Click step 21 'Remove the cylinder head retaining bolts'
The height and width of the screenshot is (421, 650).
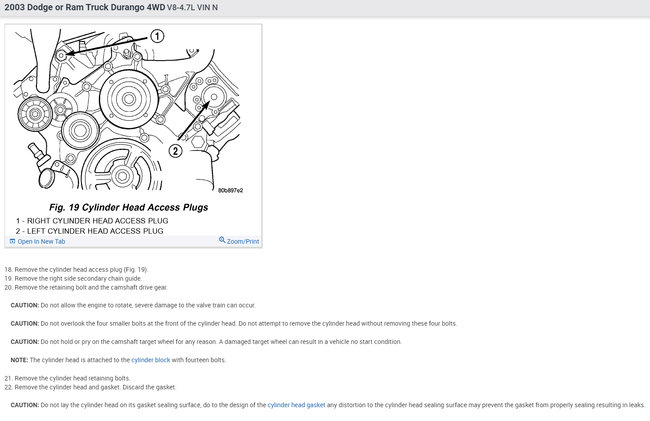tap(68, 378)
